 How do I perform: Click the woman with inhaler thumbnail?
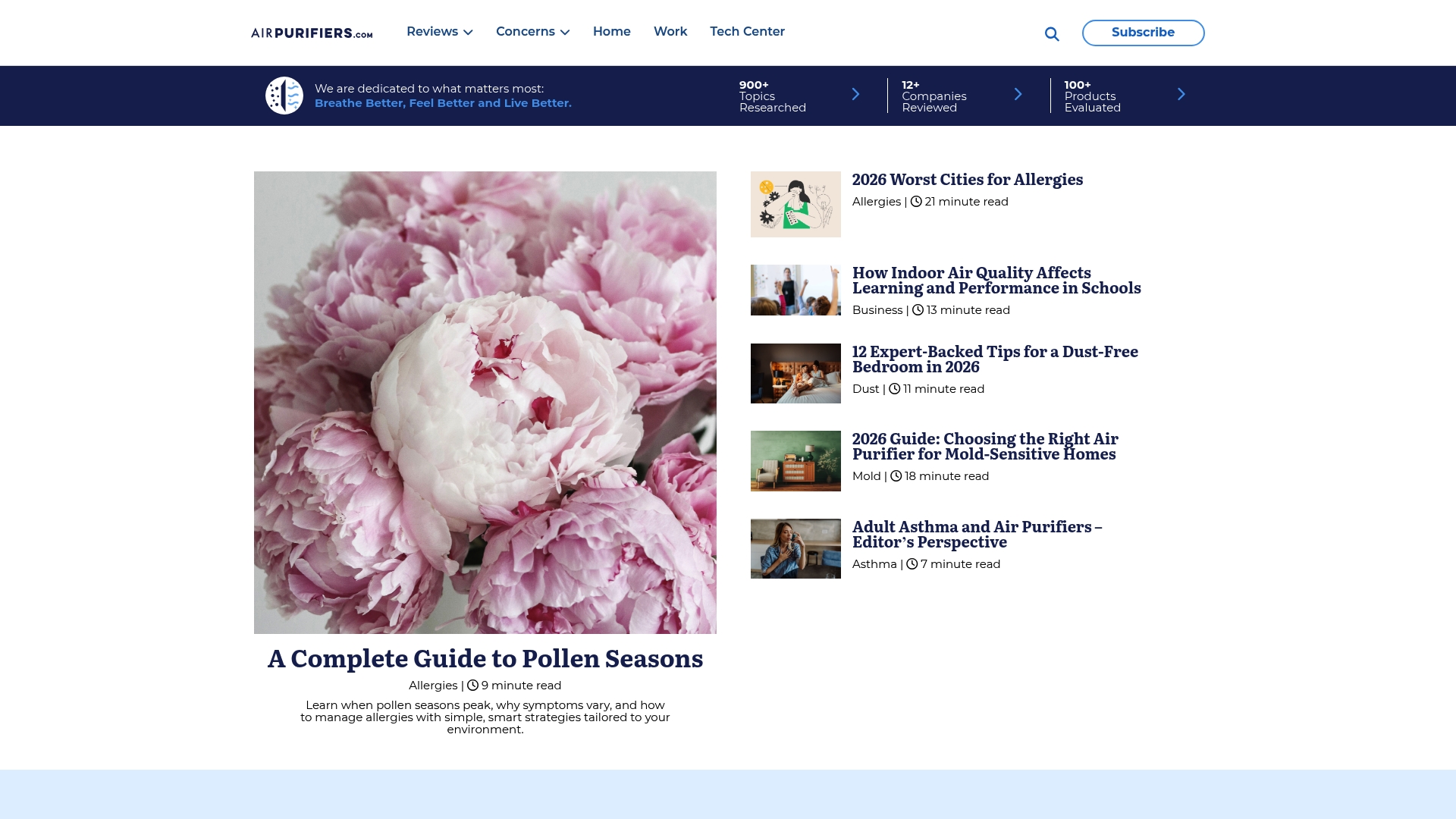pos(795,549)
